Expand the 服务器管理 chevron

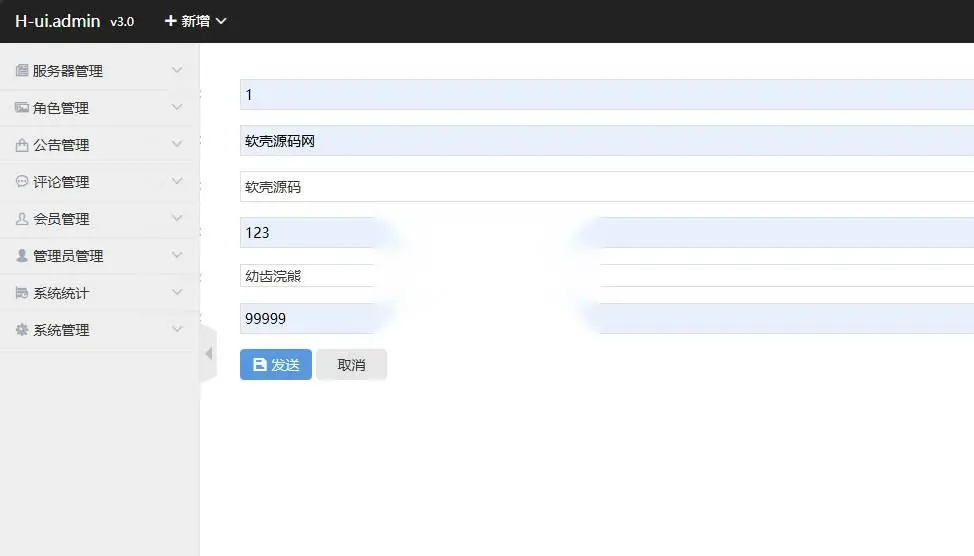177,70
